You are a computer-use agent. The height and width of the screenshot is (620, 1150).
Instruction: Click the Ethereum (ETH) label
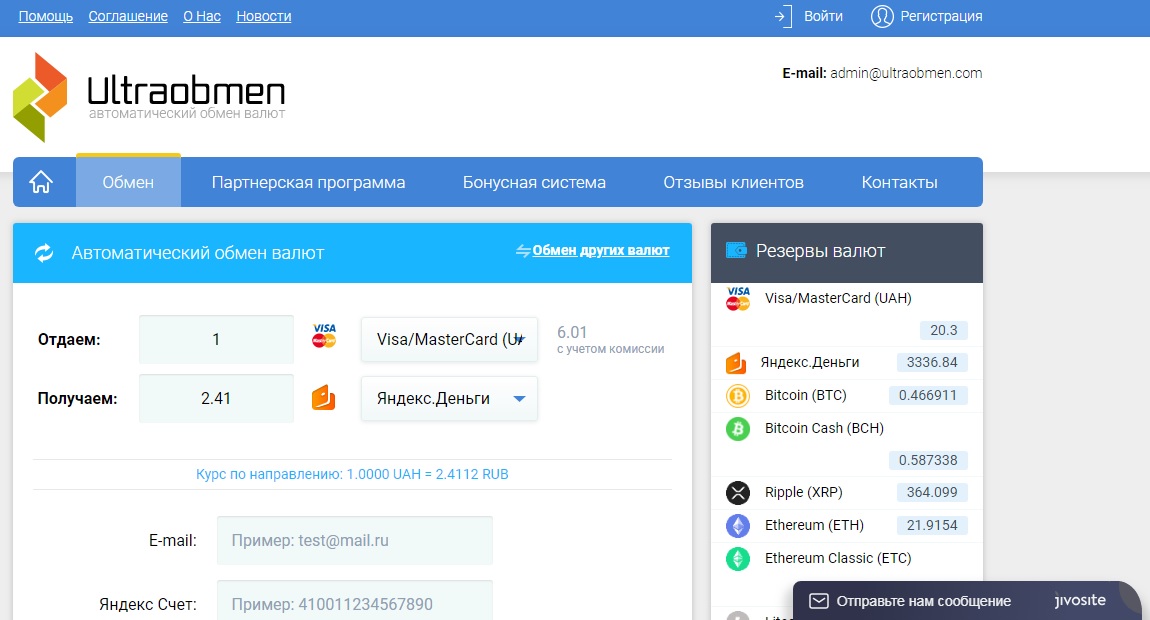click(x=814, y=525)
